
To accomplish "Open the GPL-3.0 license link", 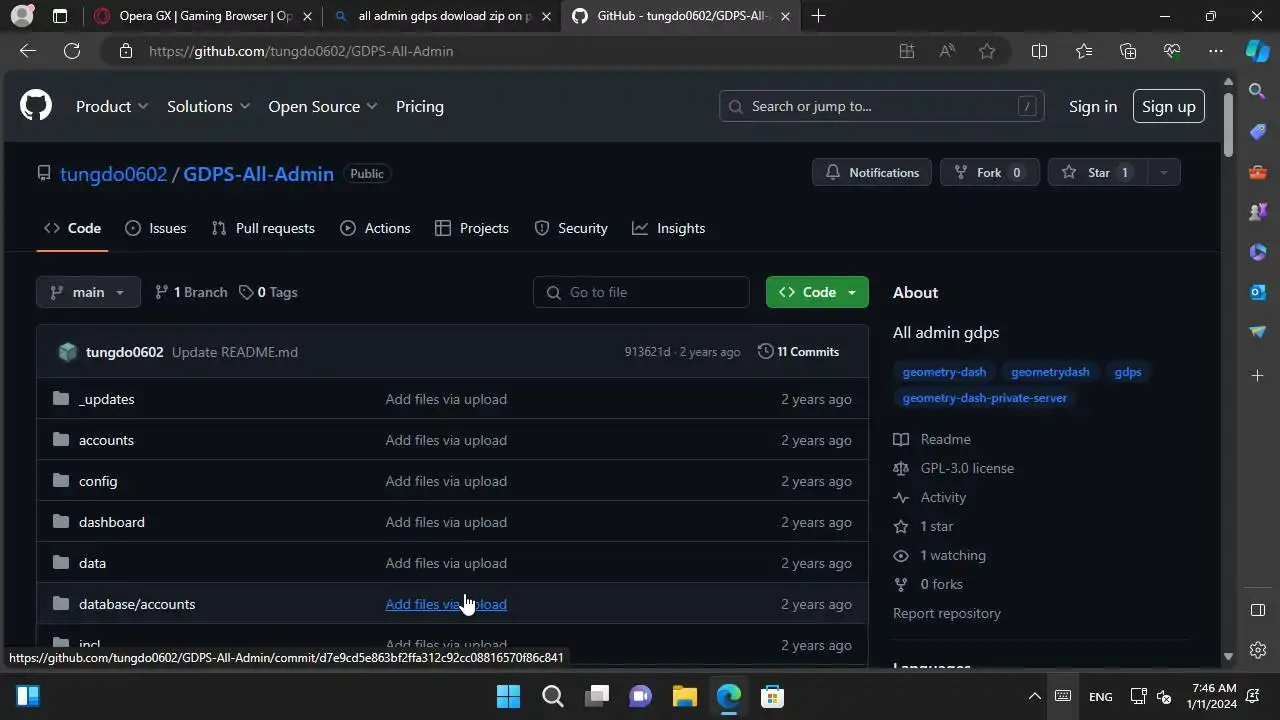I will pyautogui.click(x=967, y=468).
